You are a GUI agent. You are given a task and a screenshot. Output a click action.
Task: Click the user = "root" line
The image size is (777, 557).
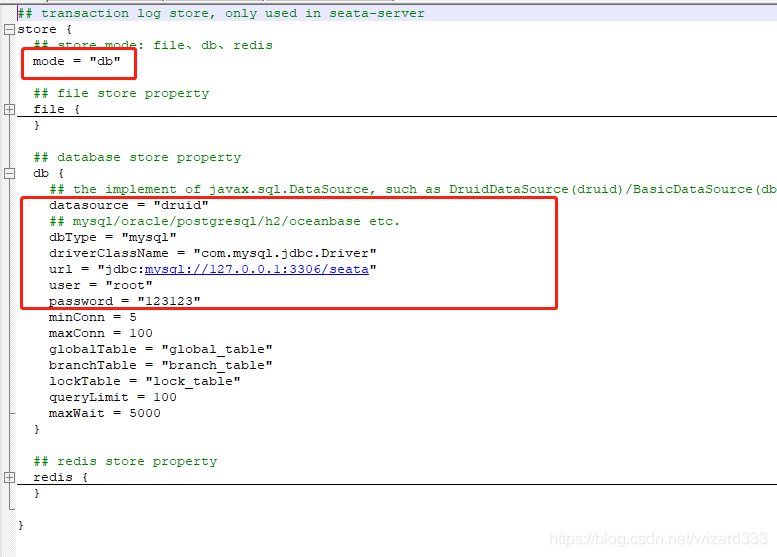point(101,285)
